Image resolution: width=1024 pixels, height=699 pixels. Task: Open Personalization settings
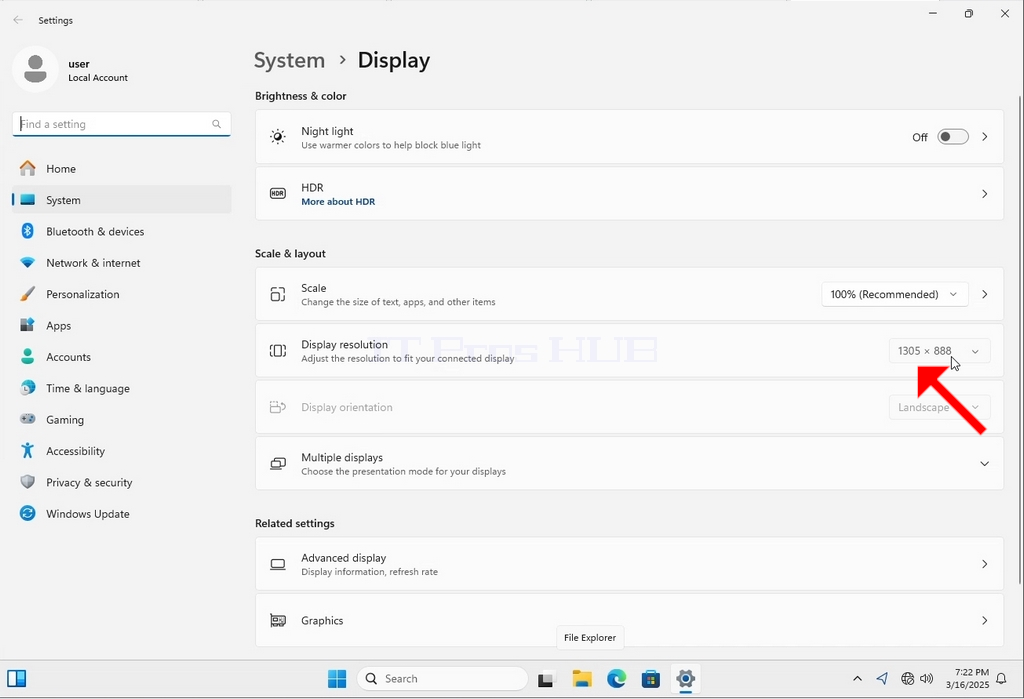click(x=121, y=294)
